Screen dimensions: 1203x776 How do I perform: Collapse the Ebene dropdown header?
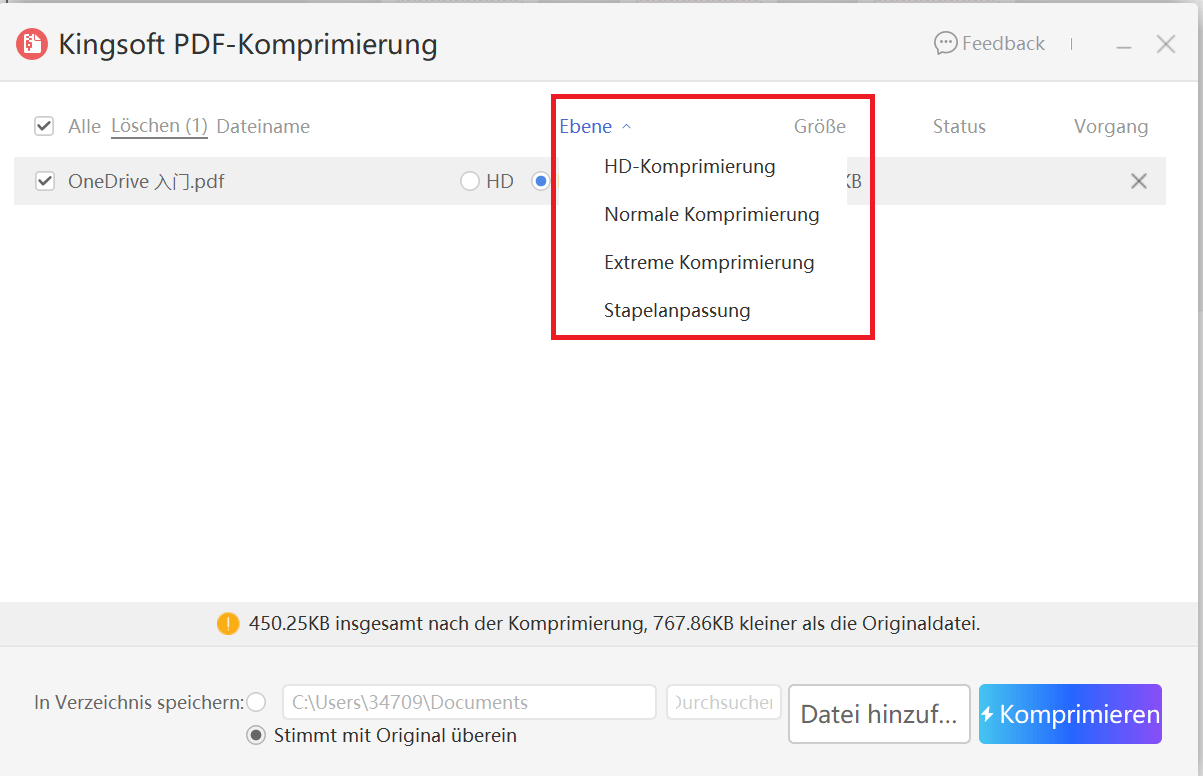click(595, 126)
